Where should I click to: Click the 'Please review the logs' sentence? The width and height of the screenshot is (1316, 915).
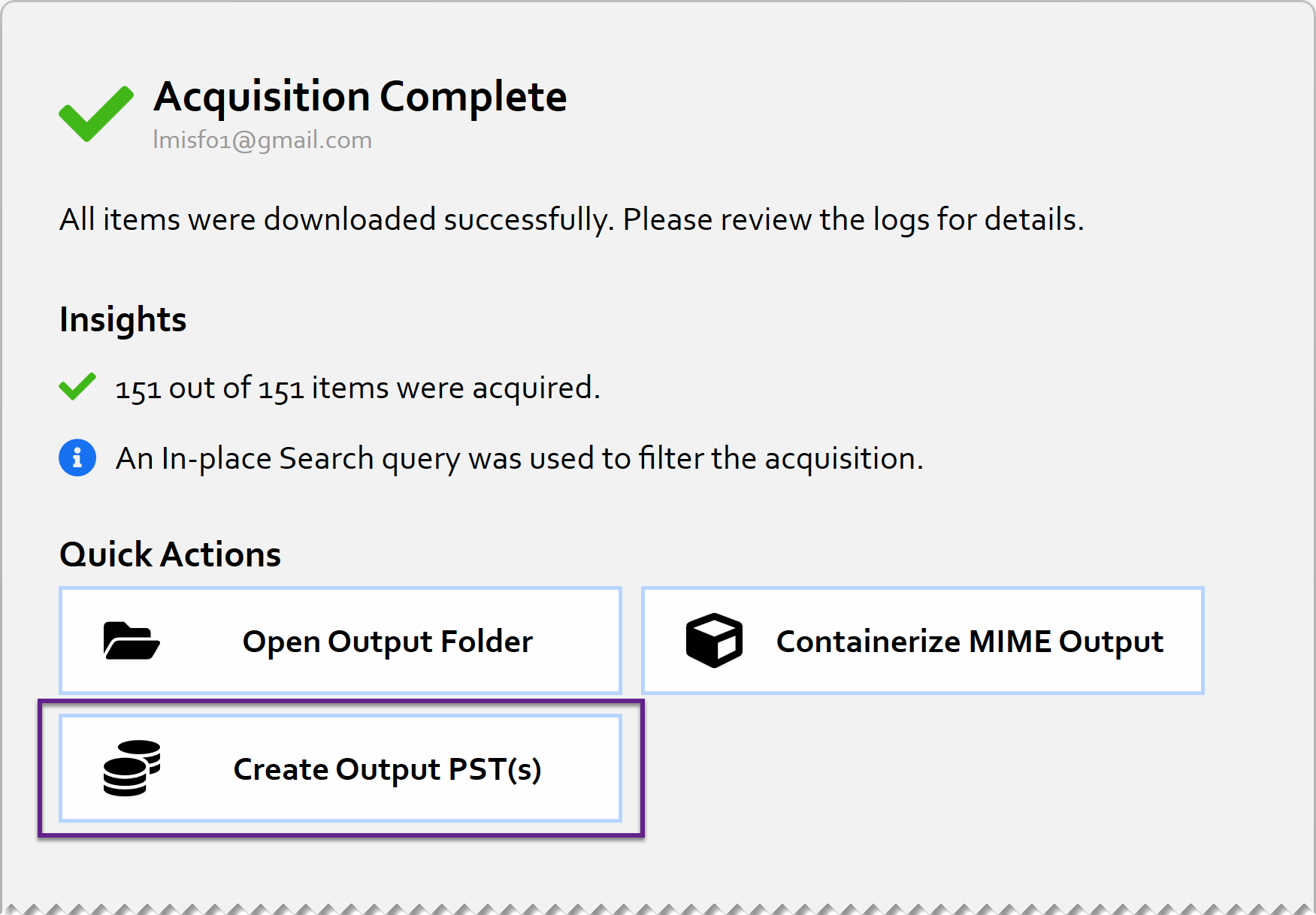[x=853, y=219]
